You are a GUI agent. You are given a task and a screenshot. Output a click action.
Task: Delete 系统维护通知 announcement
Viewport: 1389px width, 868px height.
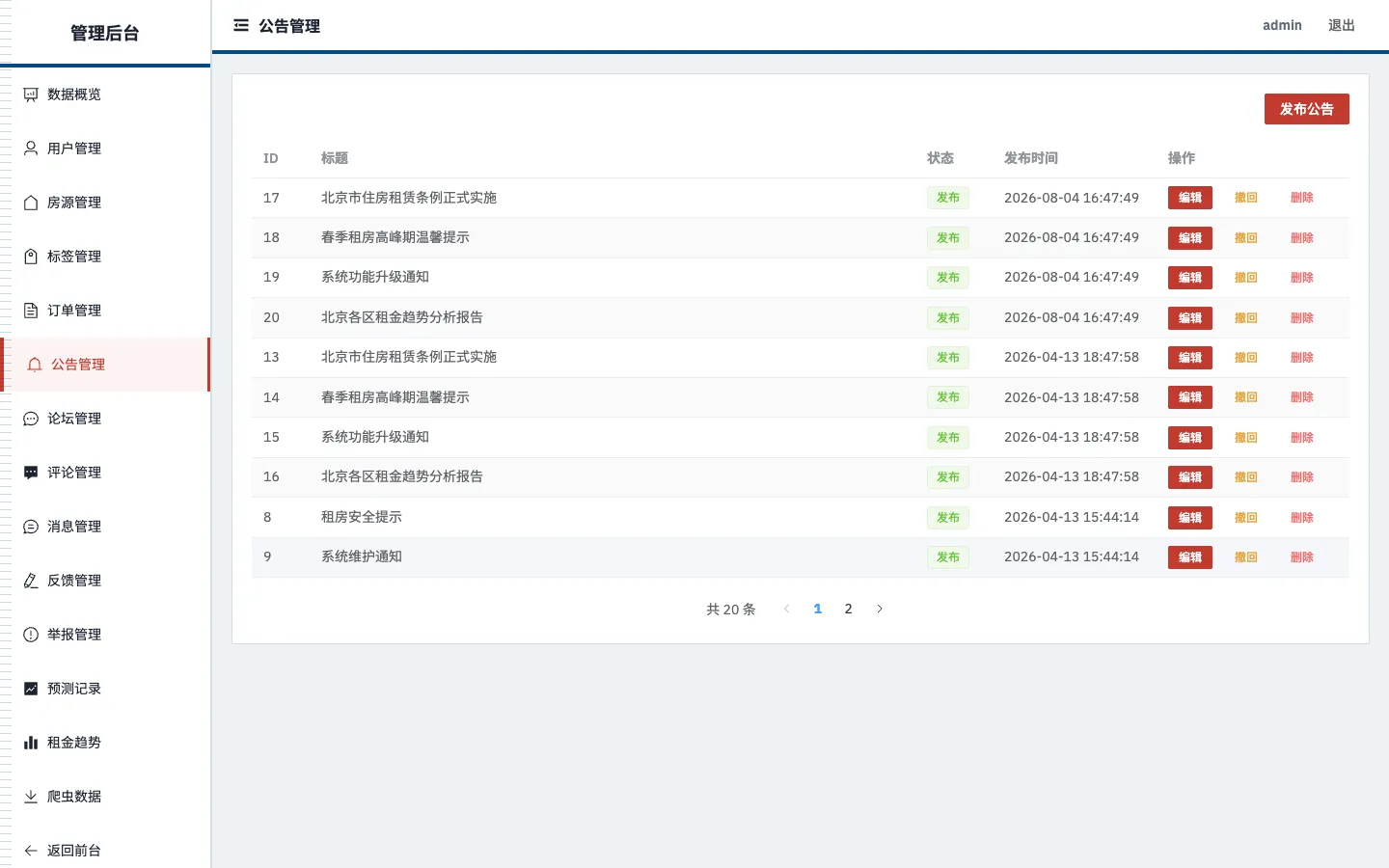(1302, 557)
